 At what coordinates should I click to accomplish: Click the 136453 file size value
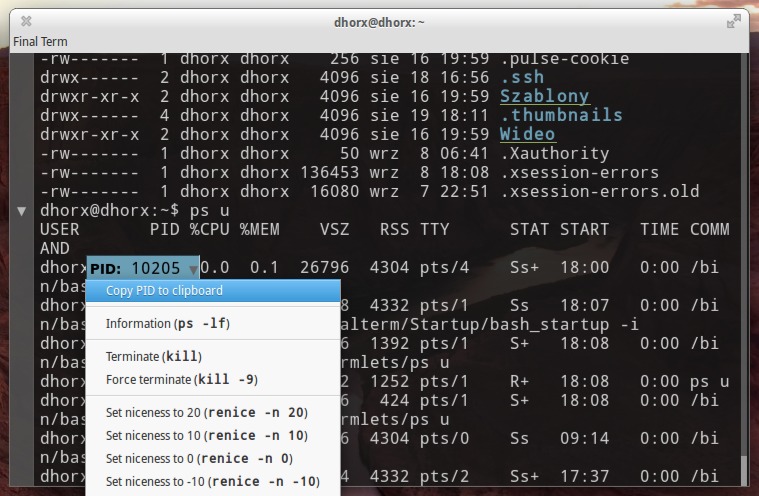[x=330, y=172]
